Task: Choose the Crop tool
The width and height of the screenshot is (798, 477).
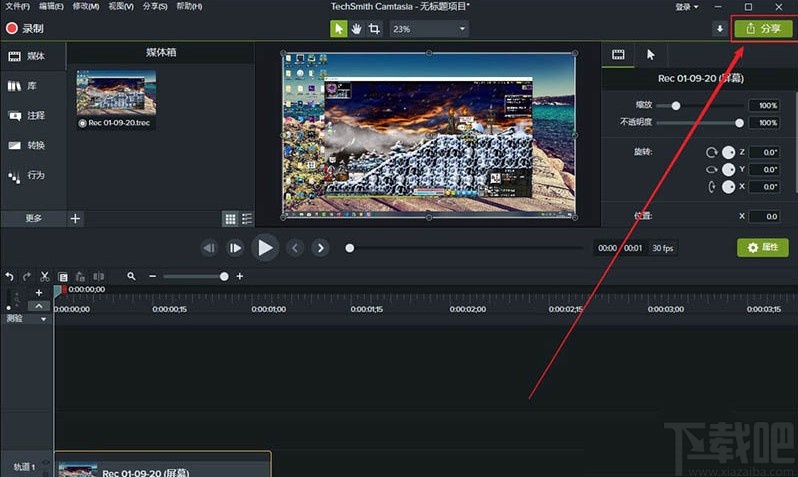Action: click(x=374, y=29)
